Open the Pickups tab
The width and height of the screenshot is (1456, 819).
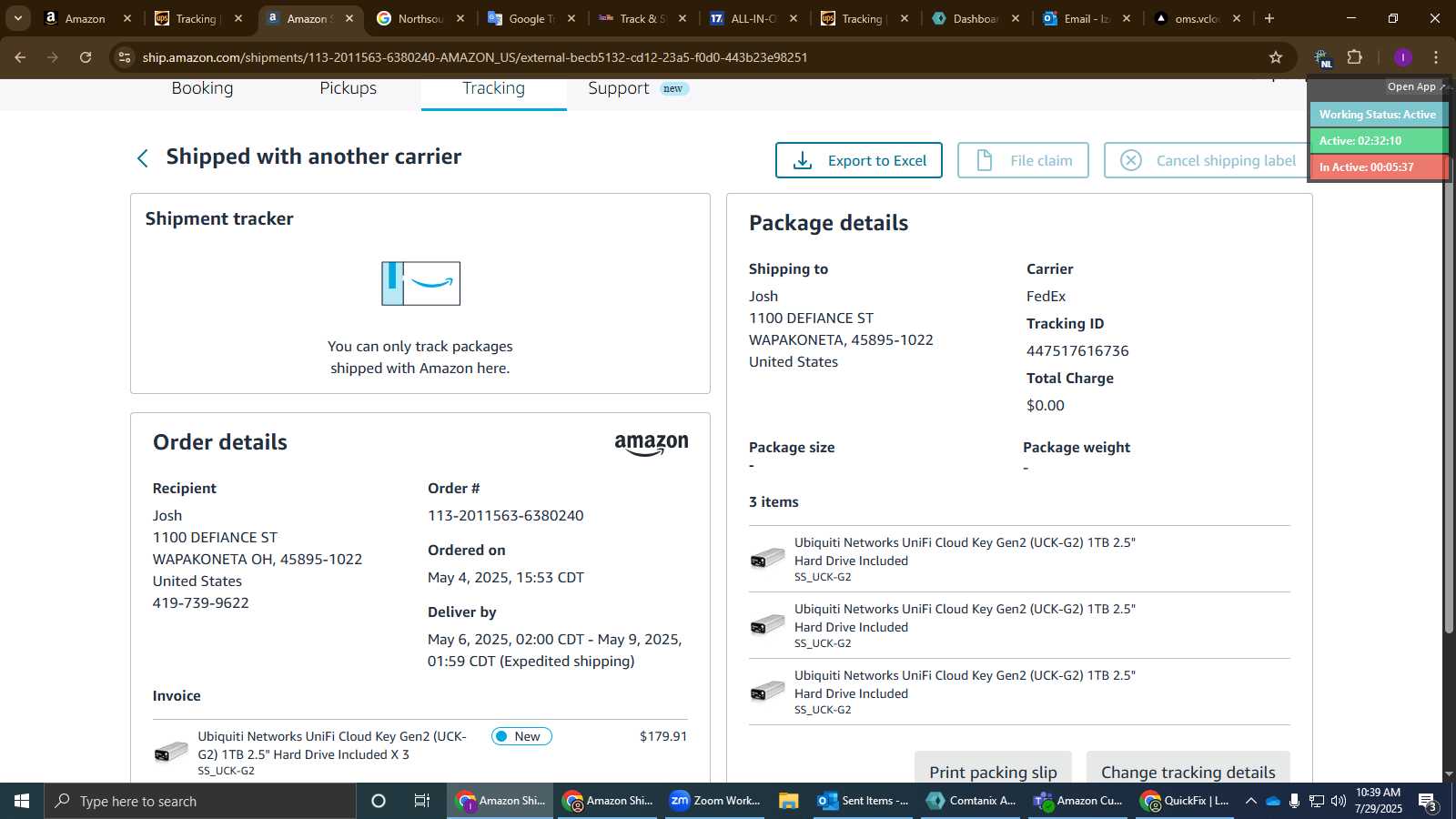pos(348,89)
